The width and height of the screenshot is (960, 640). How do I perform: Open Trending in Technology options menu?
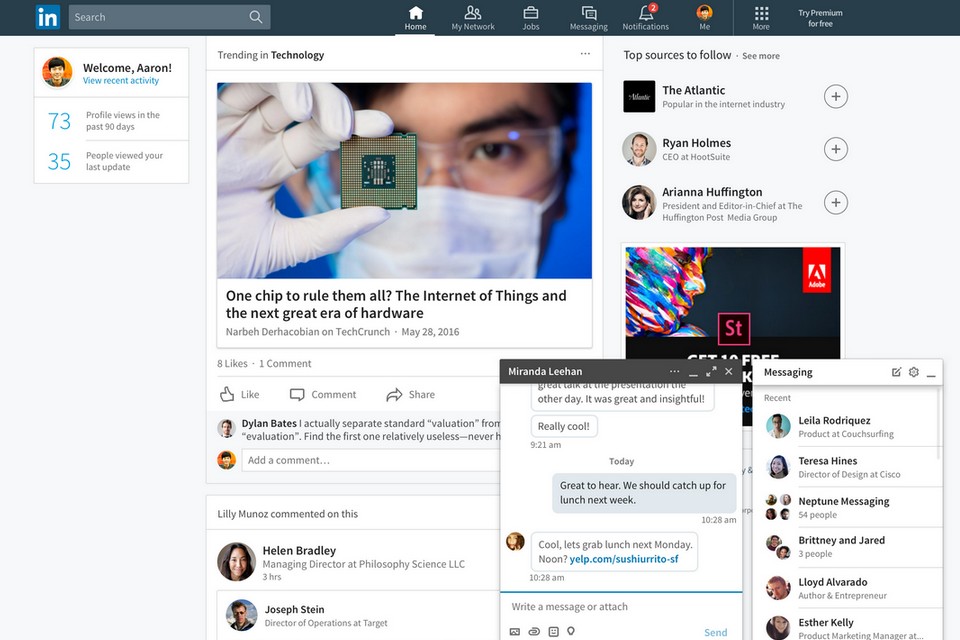pyautogui.click(x=585, y=54)
